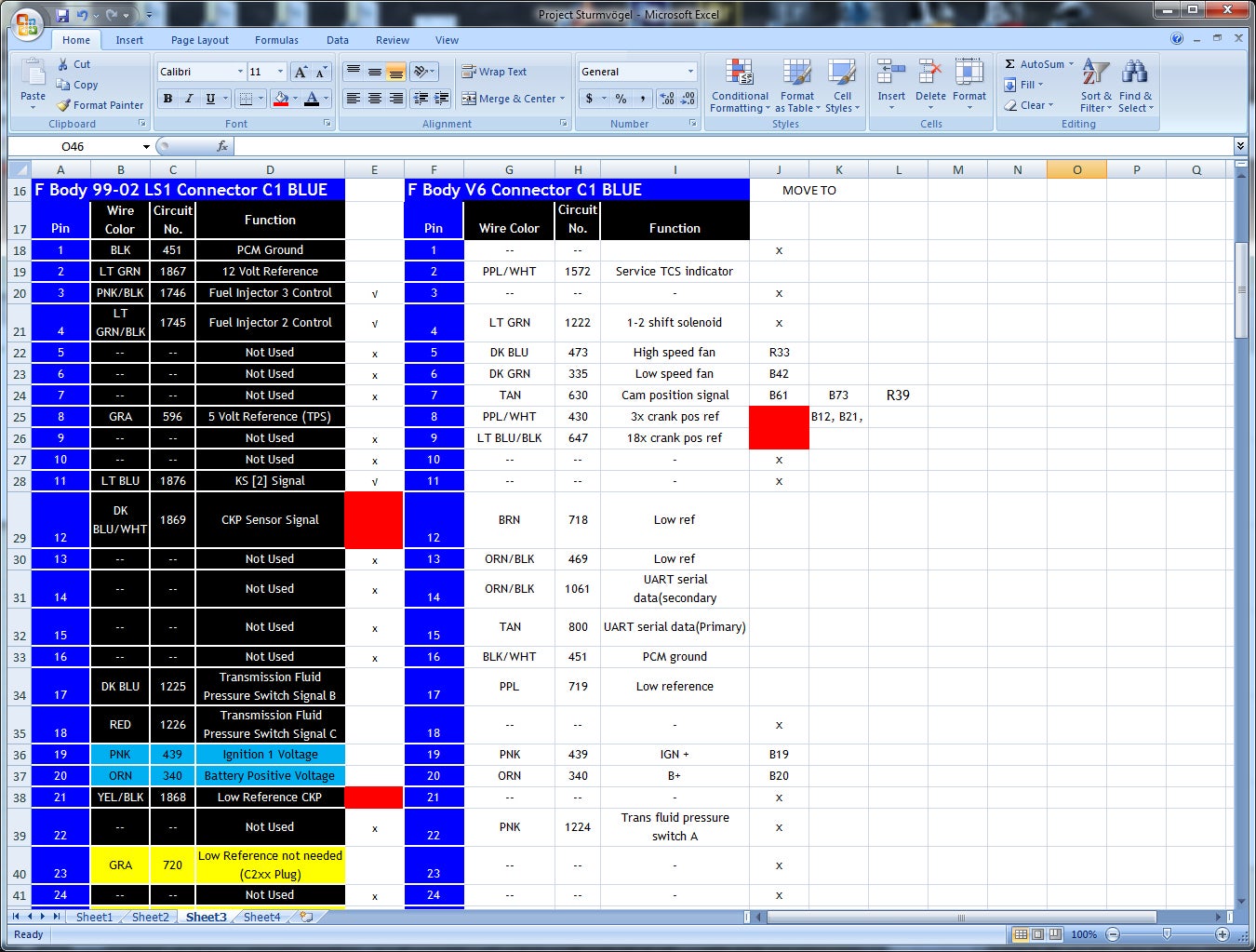Image resolution: width=1256 pixels, height=952 pixels.
Task: Click the Insert cells icon
Action: 891,73
